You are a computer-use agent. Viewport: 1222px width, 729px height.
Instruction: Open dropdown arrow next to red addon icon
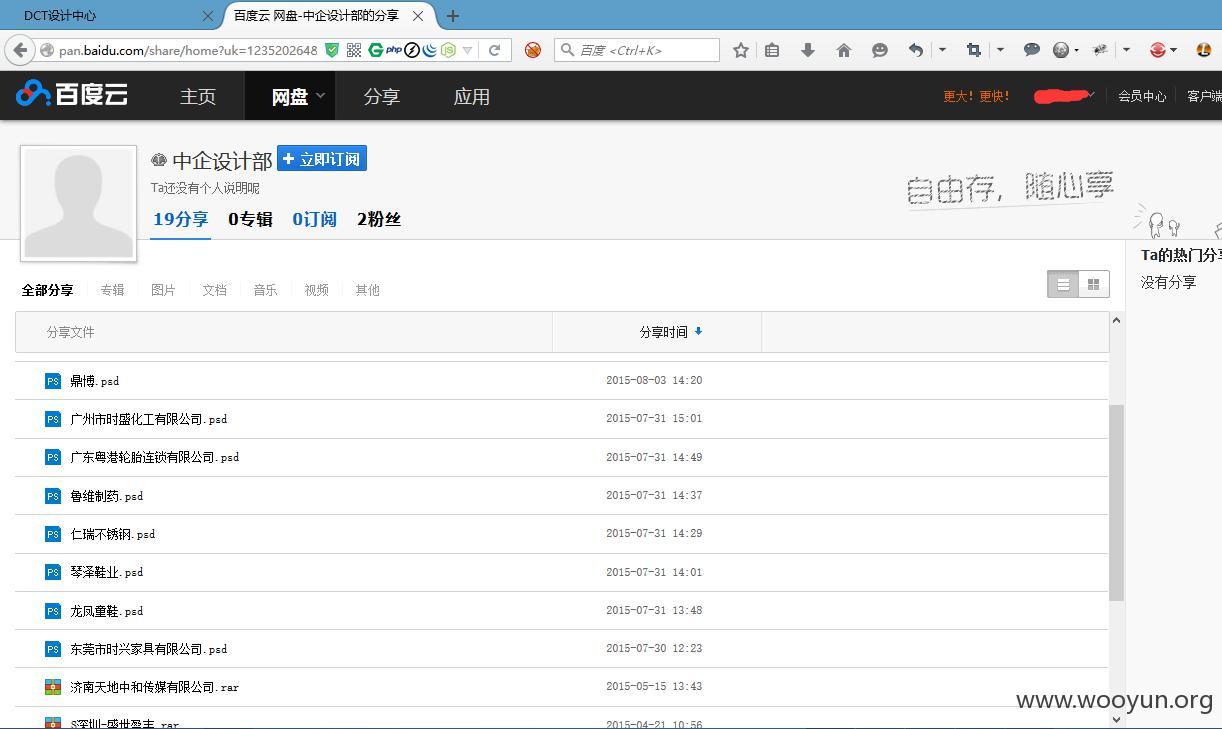1173,50
